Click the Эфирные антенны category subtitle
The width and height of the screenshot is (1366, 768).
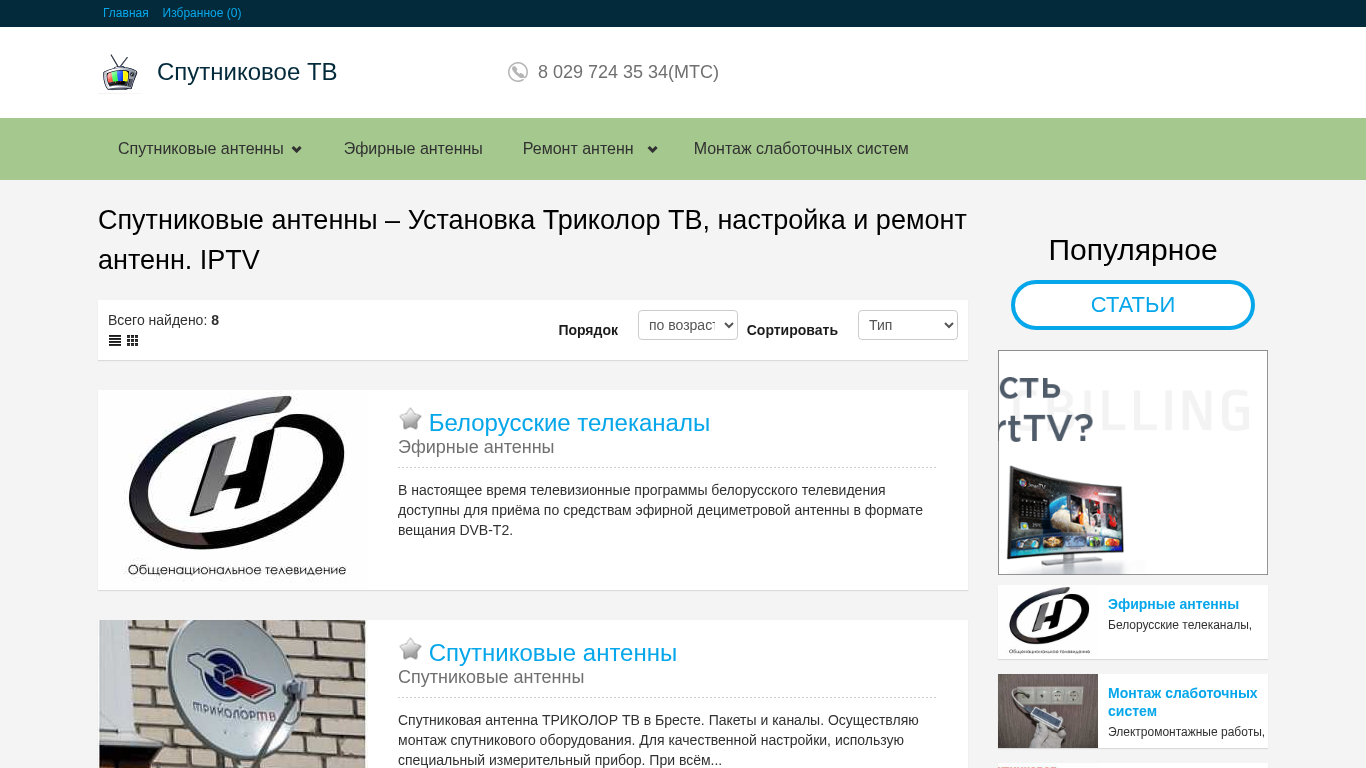476,447
